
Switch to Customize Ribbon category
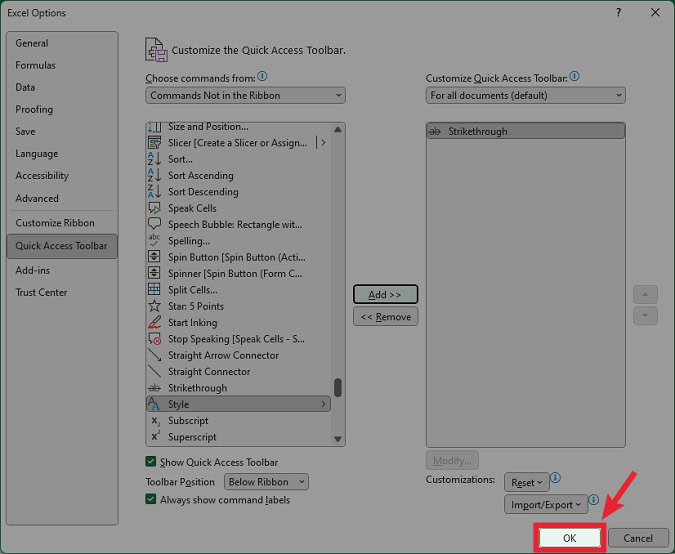[55, 223]
